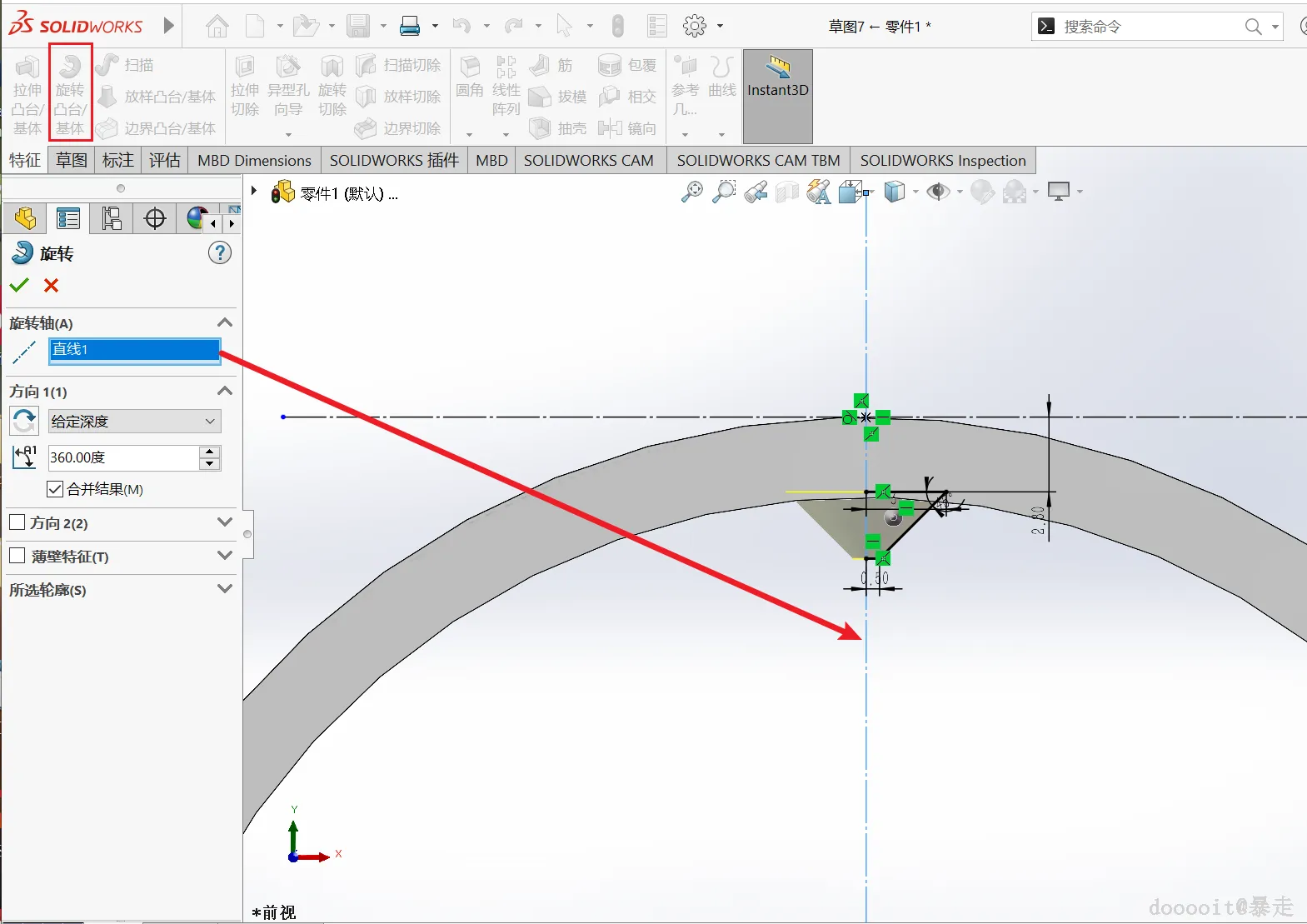Image resolution: width=1307 pixels, height=924 pixels.
Task: Switch to the 草图 tab
Action: click(x=72, y=160)
